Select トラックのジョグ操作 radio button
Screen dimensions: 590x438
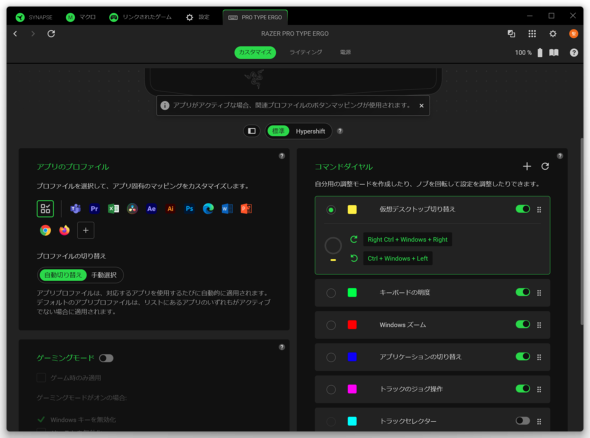click(x=331, y=389)
